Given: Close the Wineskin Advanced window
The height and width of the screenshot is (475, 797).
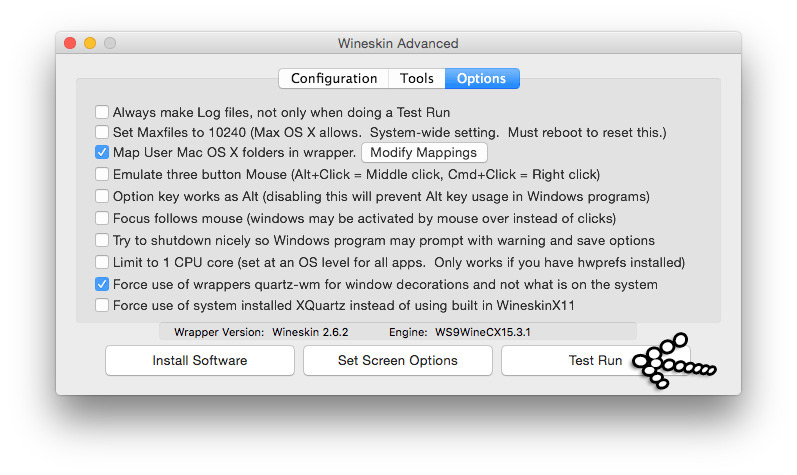Looking at the screenshot, I should 70,43.
